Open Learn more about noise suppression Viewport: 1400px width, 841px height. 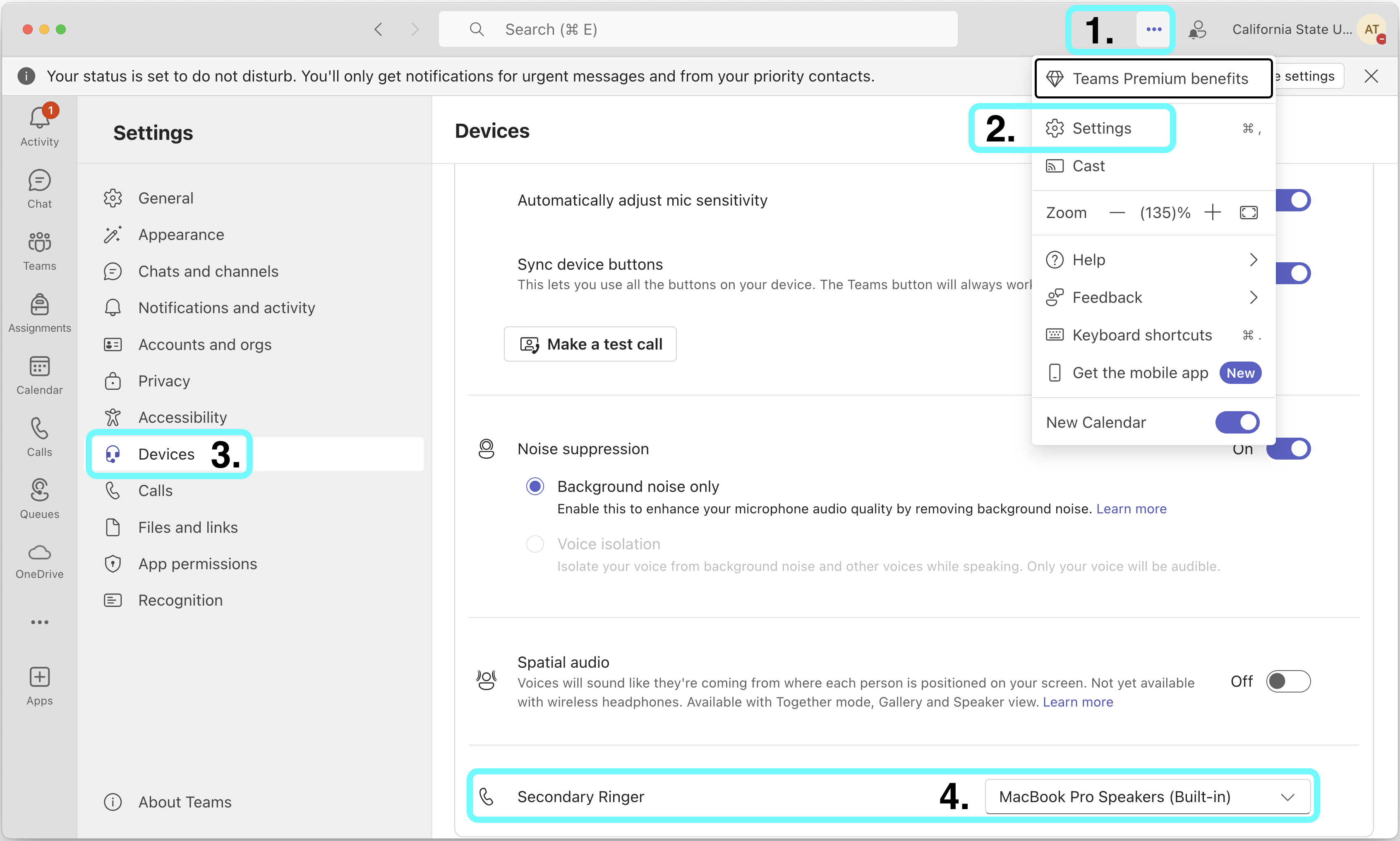pyautogui.click(x=1131, y=508)
